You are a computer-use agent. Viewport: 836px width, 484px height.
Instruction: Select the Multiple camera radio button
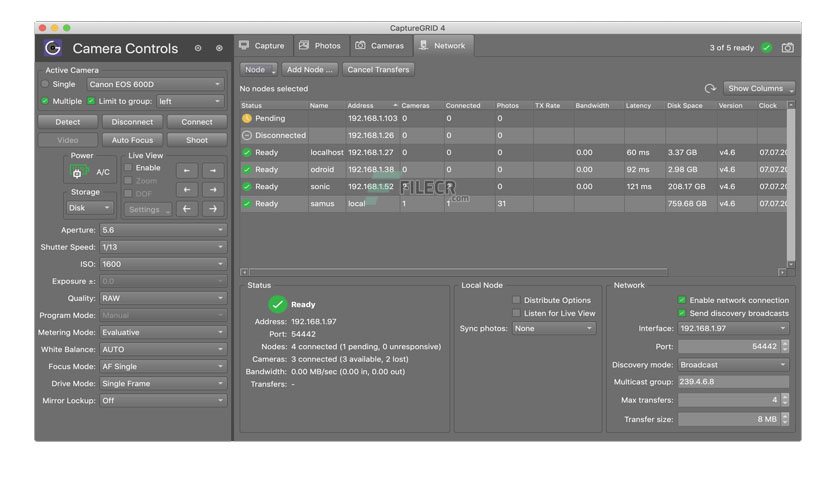click(x=45, y=101)
